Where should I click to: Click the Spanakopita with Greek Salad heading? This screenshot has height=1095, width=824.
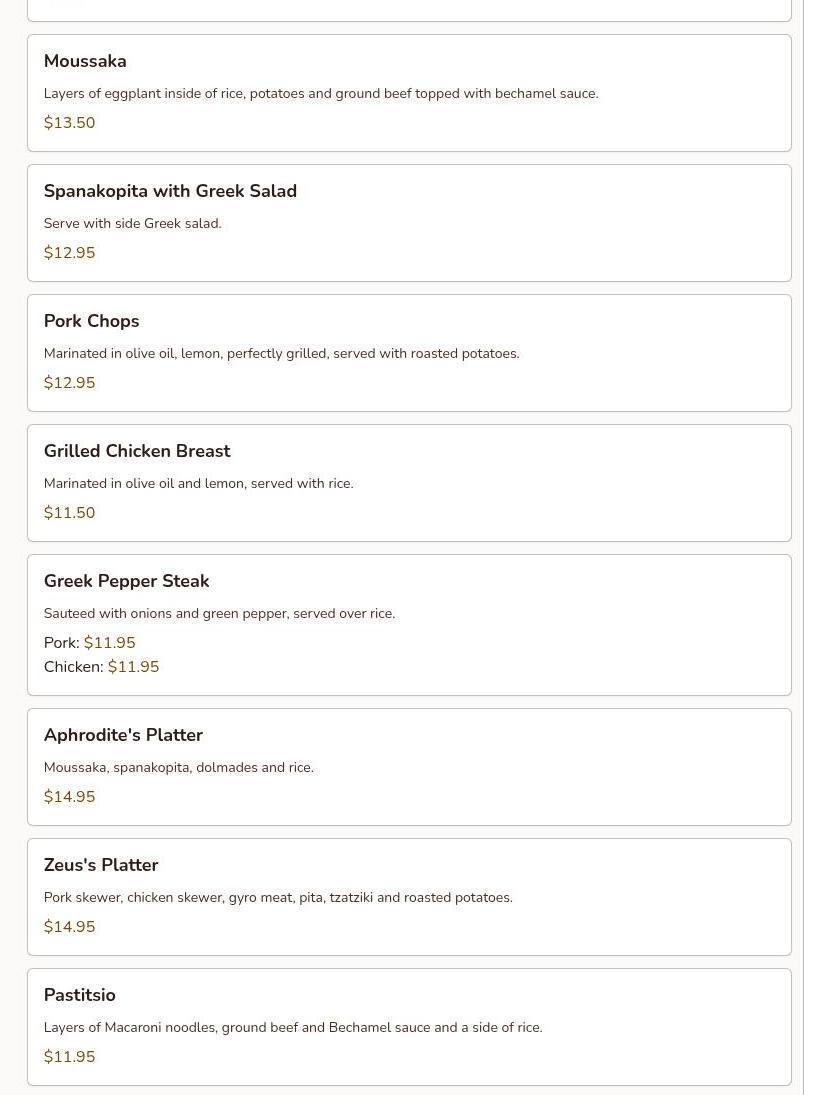(x=170, y=192)
